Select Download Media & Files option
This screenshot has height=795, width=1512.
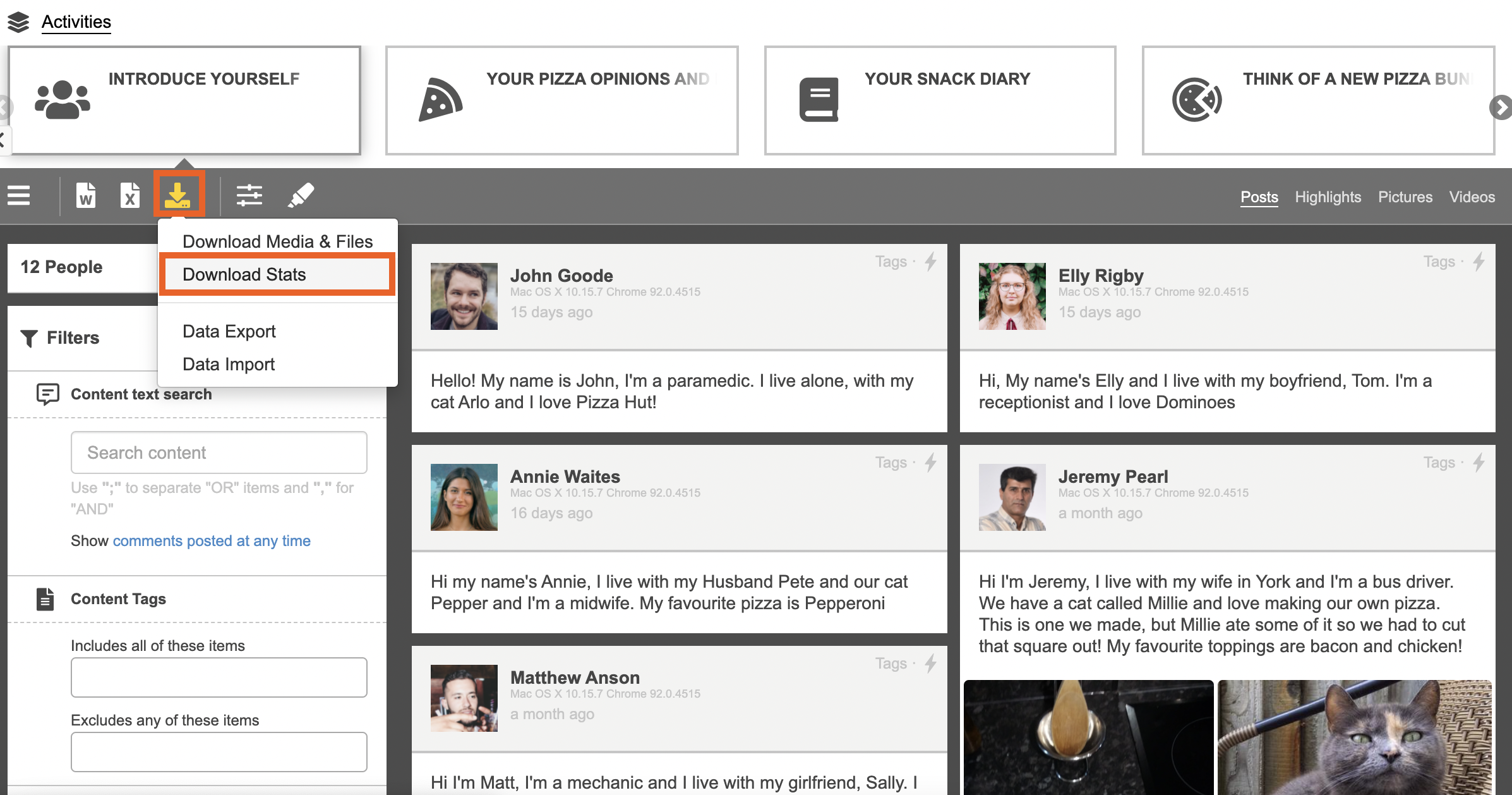click(277, 241)
